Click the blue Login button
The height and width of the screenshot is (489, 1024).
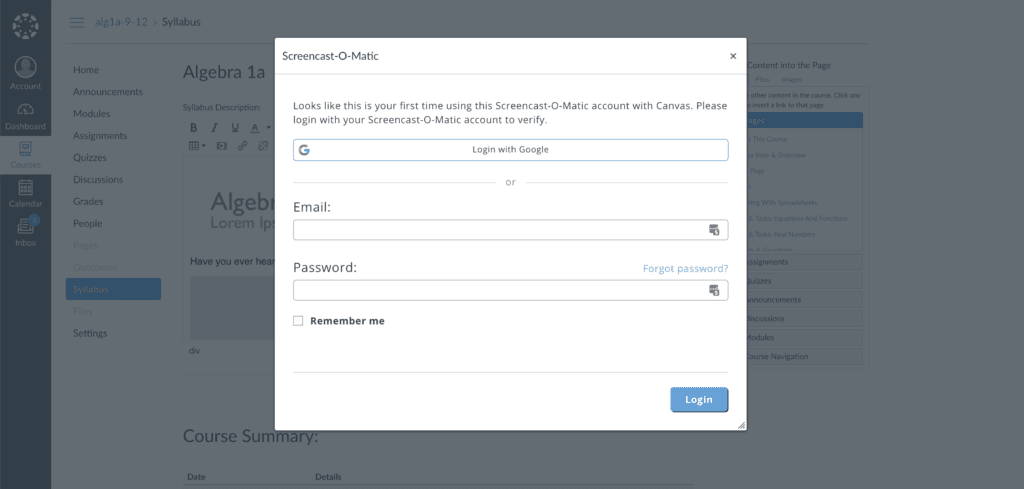699,400
